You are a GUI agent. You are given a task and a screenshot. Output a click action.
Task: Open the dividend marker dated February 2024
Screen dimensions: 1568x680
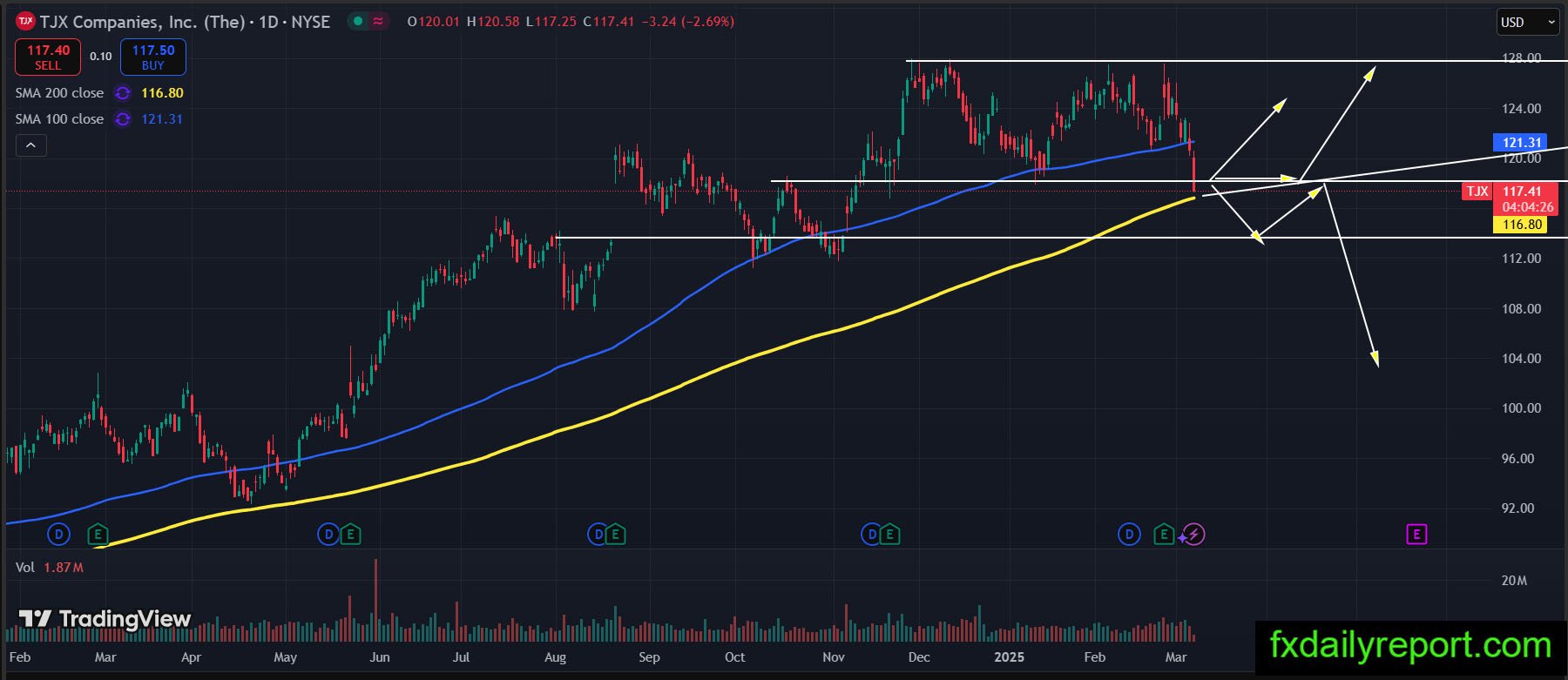(58, 535)
